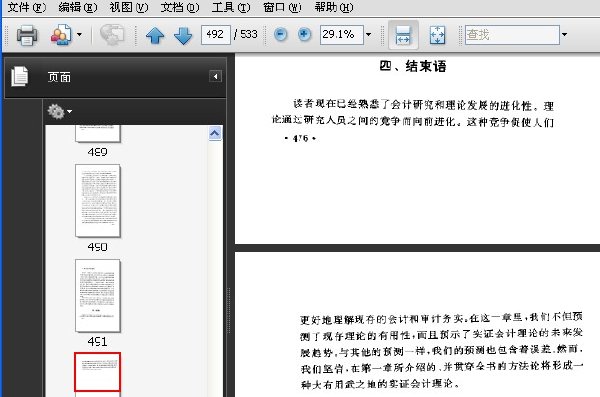Click the zoom out minus button
The height and width of the screenshot is (397, 600).
point(280,34)
